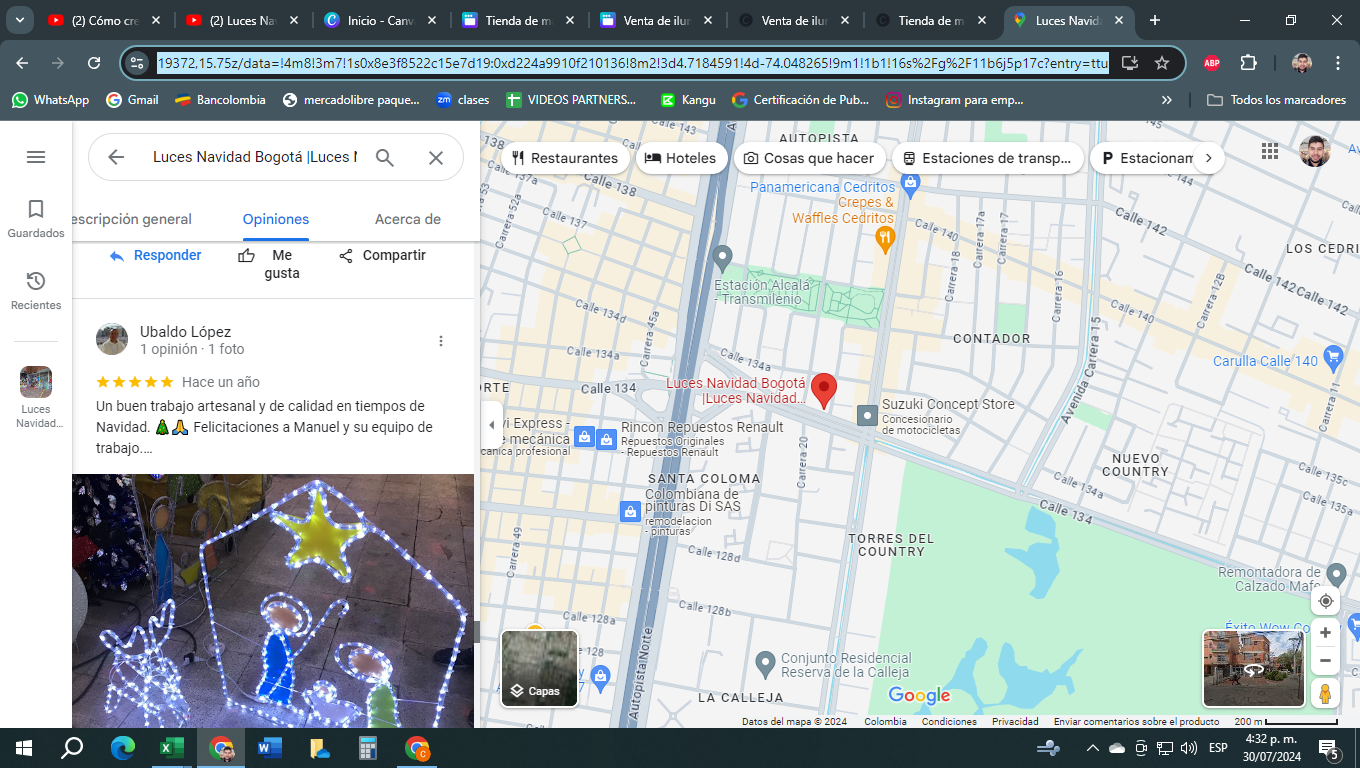Image resolution: width=1360 pixels, height=768 pixels.
Task: Show more category chips with right chevron
Action: [x=1209, y=158]
